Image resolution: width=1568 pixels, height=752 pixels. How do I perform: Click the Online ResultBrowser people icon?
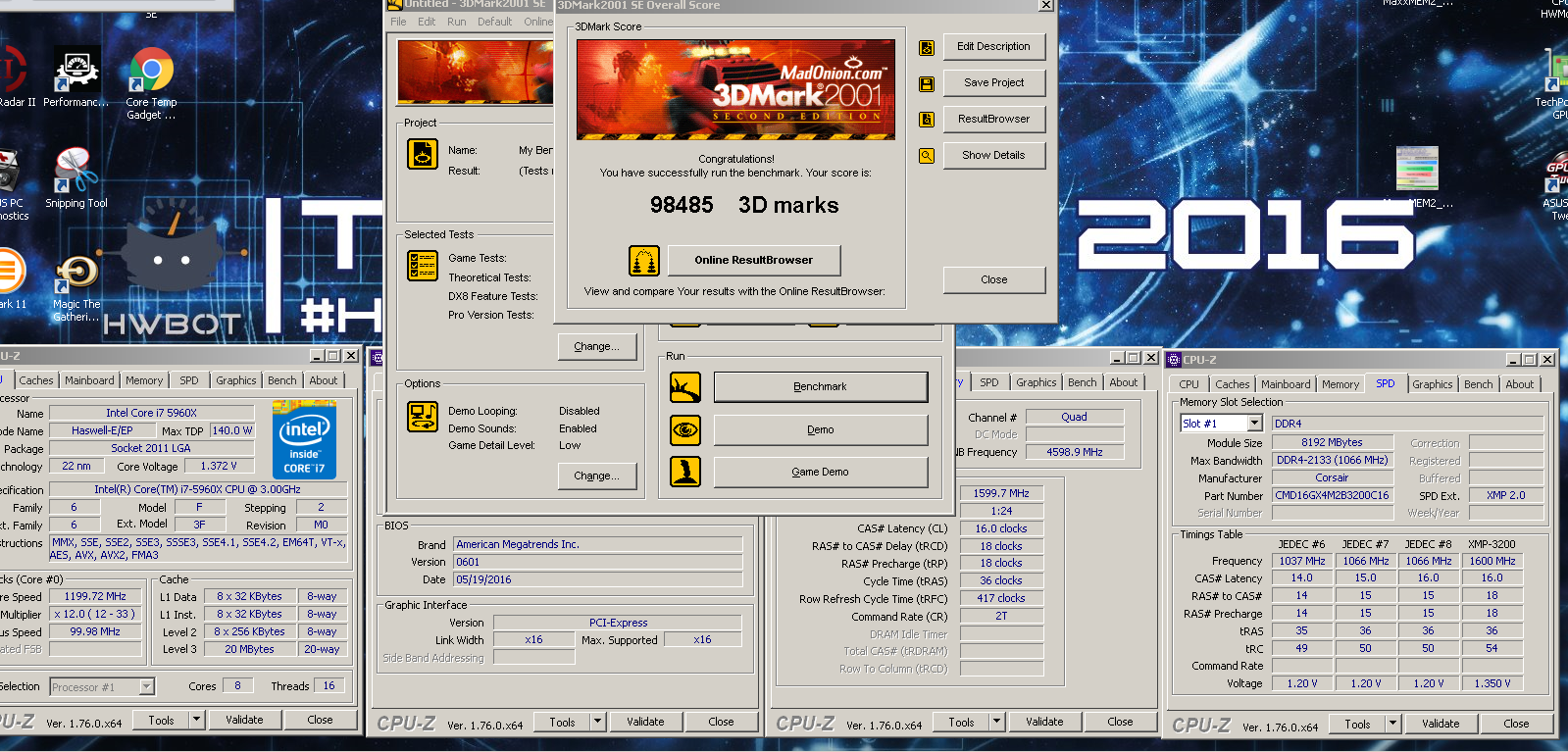point(644,261)
